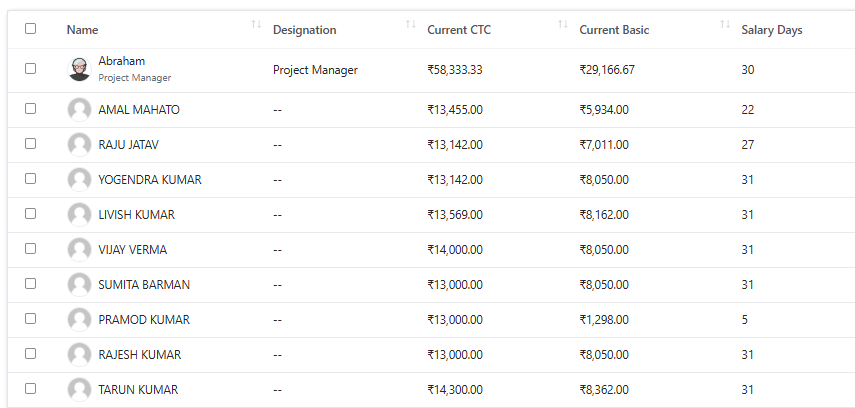The image size is (855, 408).
Task: Check the box for Abraham's row
Action: click(30, 69)
